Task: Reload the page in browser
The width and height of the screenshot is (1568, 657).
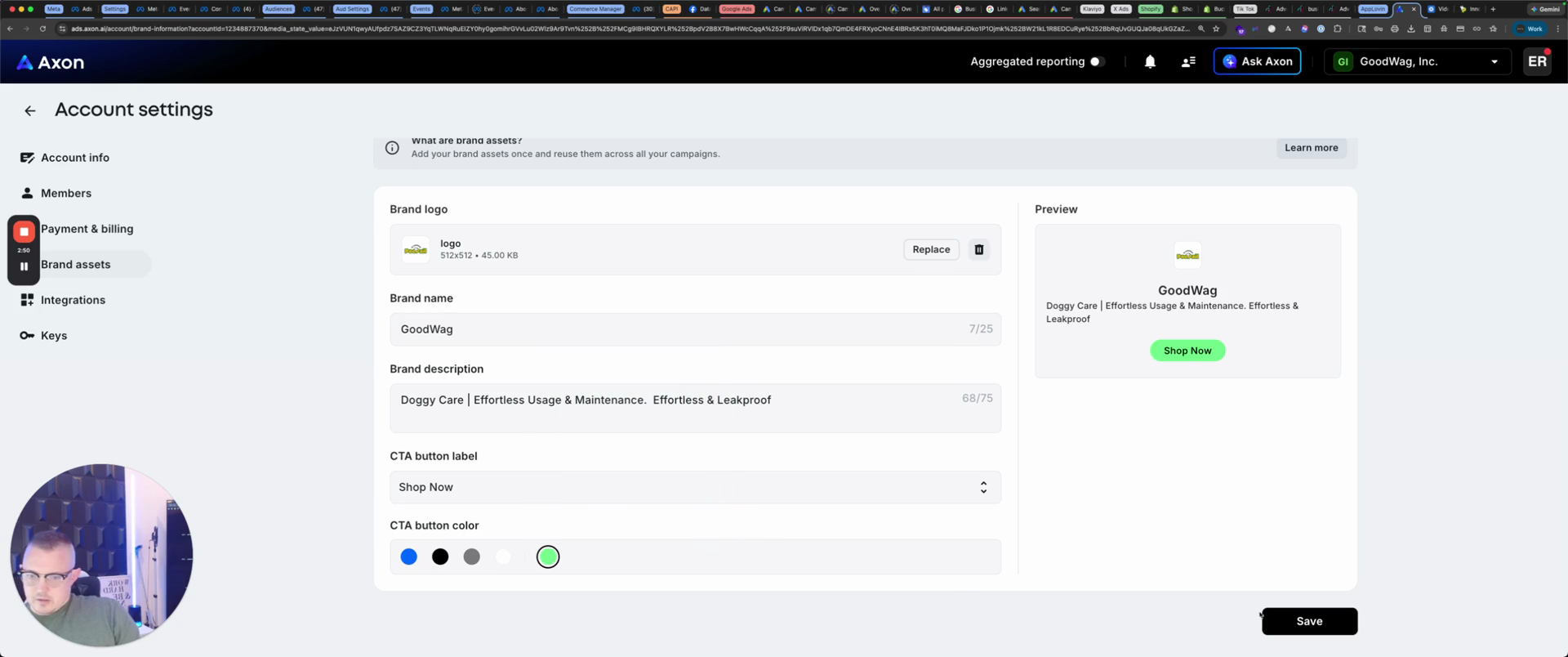Action: 42,29
